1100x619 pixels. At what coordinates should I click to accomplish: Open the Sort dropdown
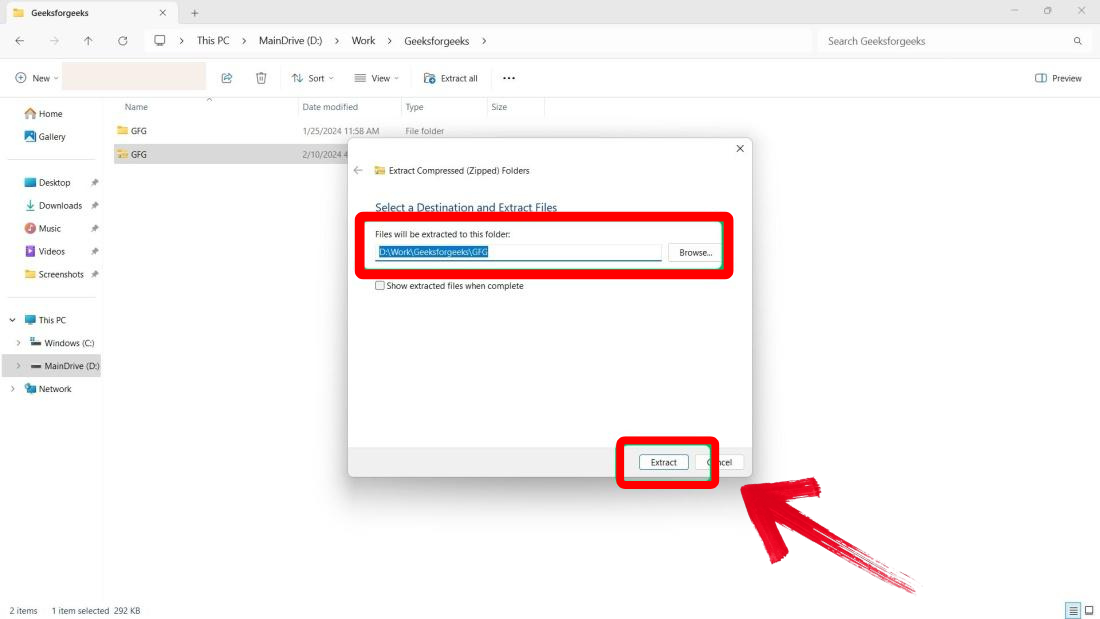pos(312,78)
